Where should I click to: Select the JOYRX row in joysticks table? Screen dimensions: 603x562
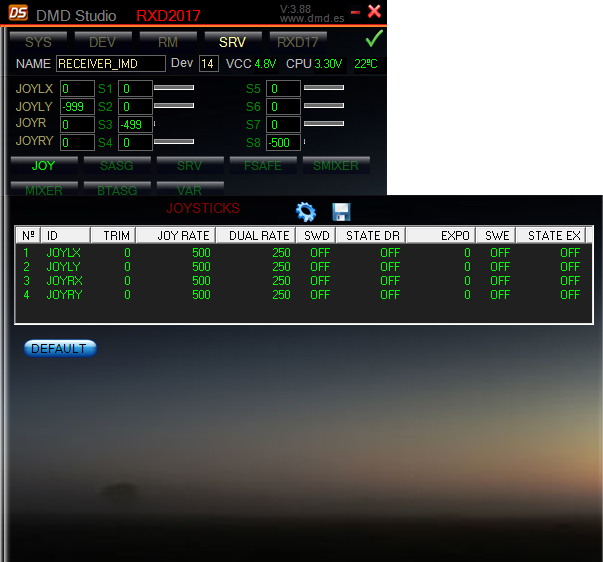[303, 281]
